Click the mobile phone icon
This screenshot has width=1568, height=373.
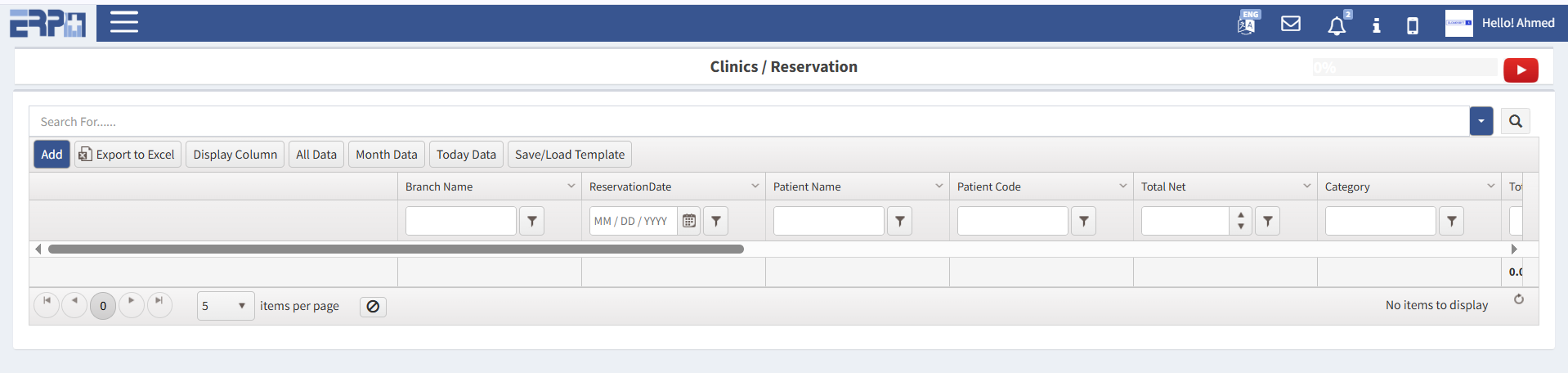(x=1413, y=25)
